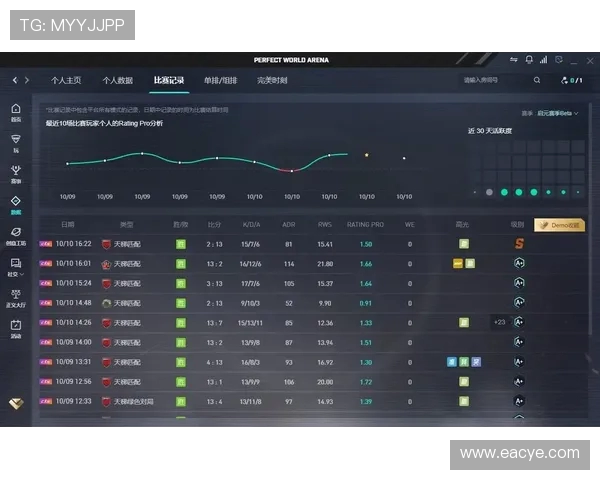Click rating value 0.91

click(x=366, y=304)
